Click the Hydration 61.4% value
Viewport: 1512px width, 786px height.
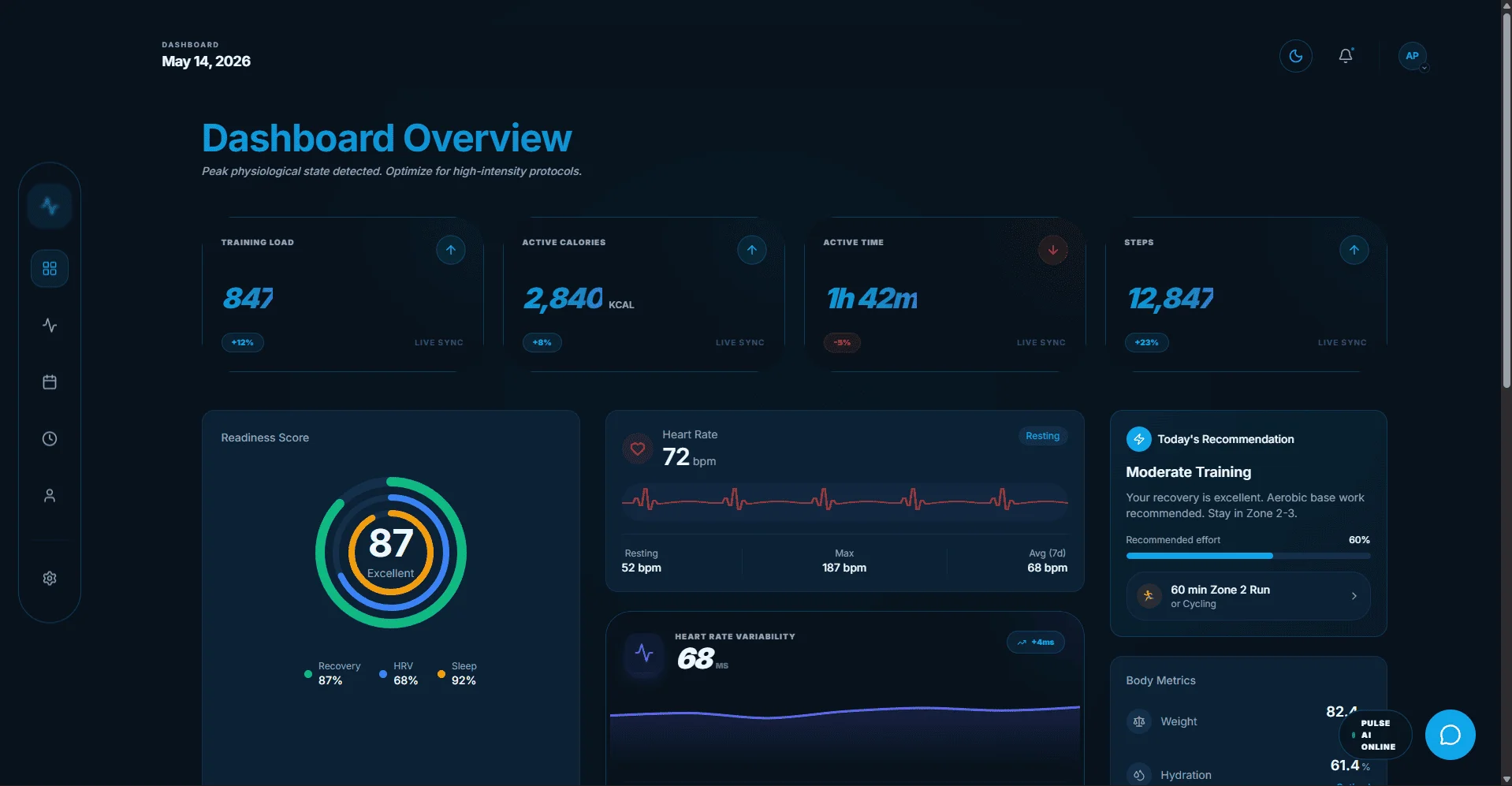1350,766
